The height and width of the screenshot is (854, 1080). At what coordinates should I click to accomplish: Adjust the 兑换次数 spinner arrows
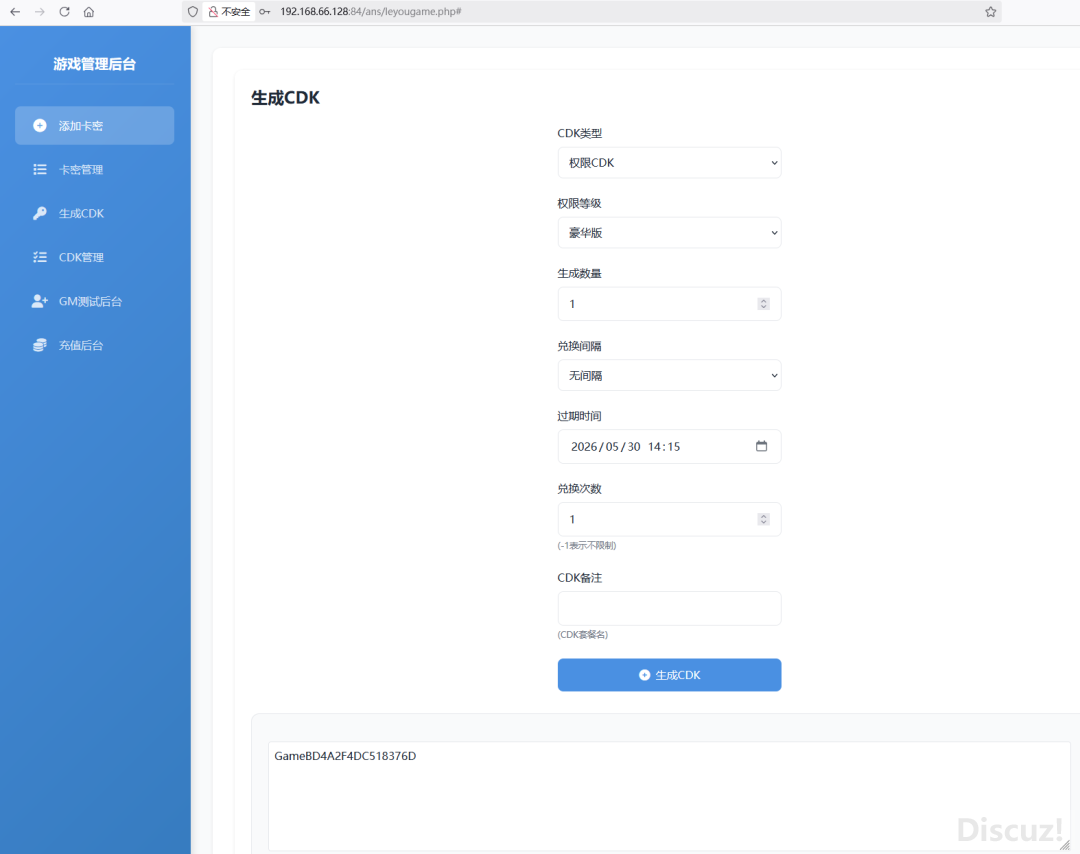point(763,519)
